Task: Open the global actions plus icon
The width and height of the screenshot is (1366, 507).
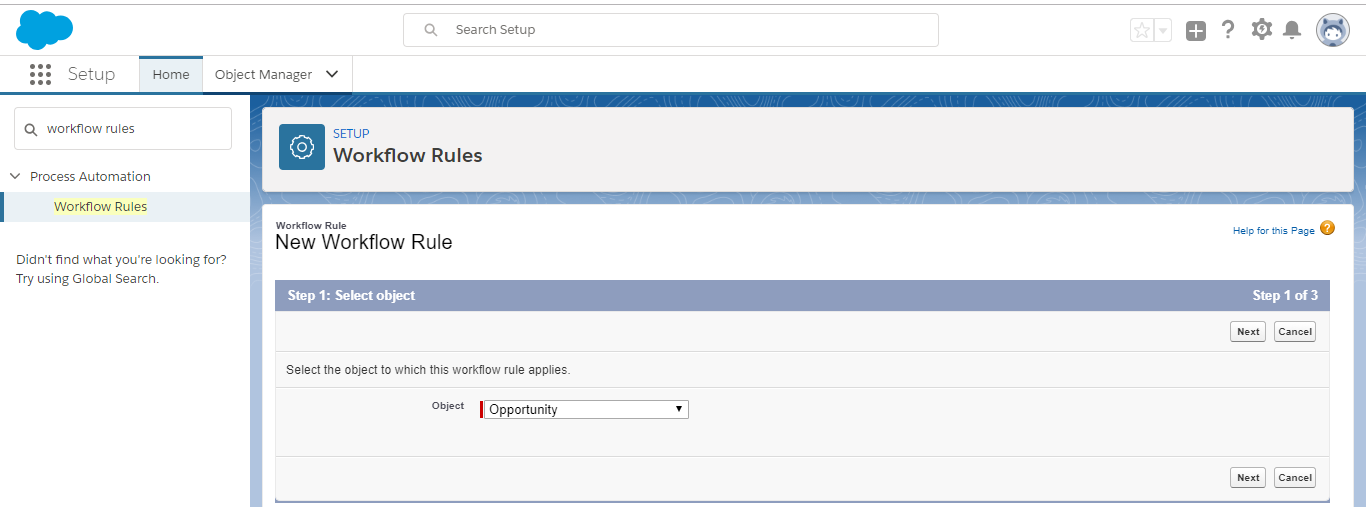Action: point(1196,30)
